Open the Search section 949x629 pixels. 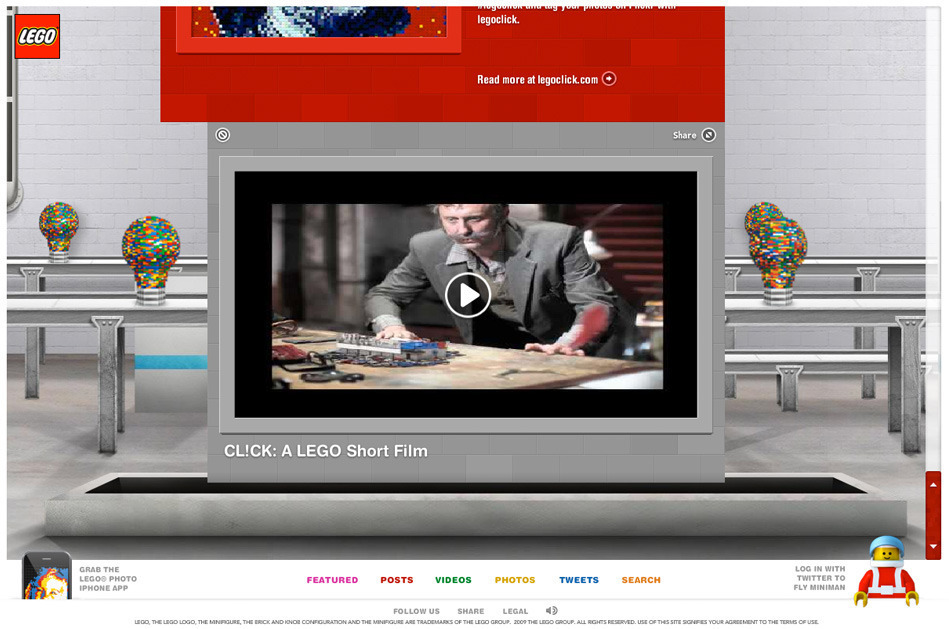641,580
